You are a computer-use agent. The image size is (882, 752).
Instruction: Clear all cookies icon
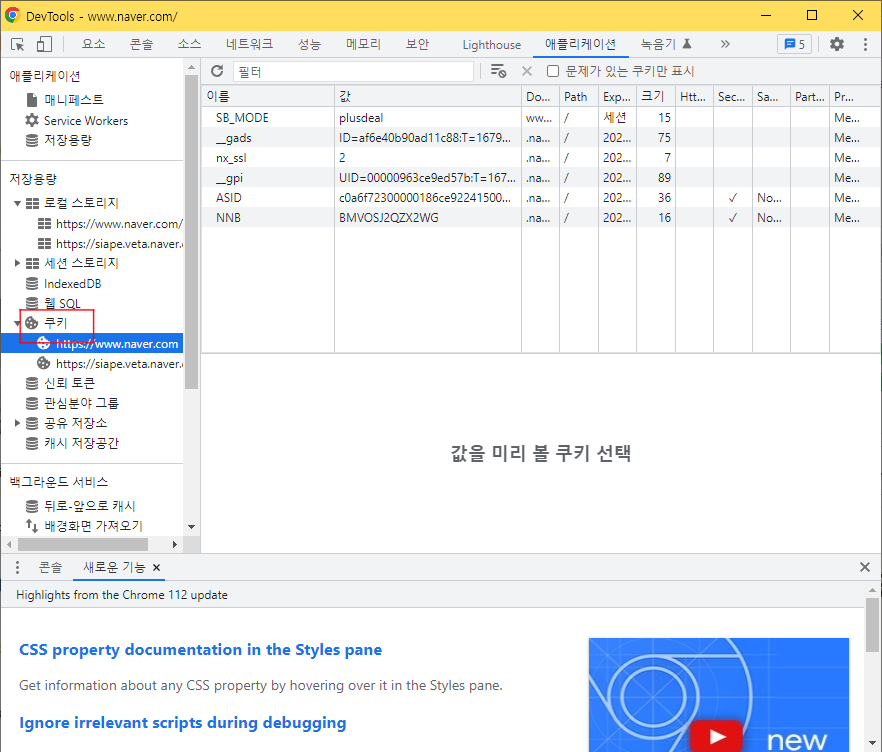click(x=498, y=71)
